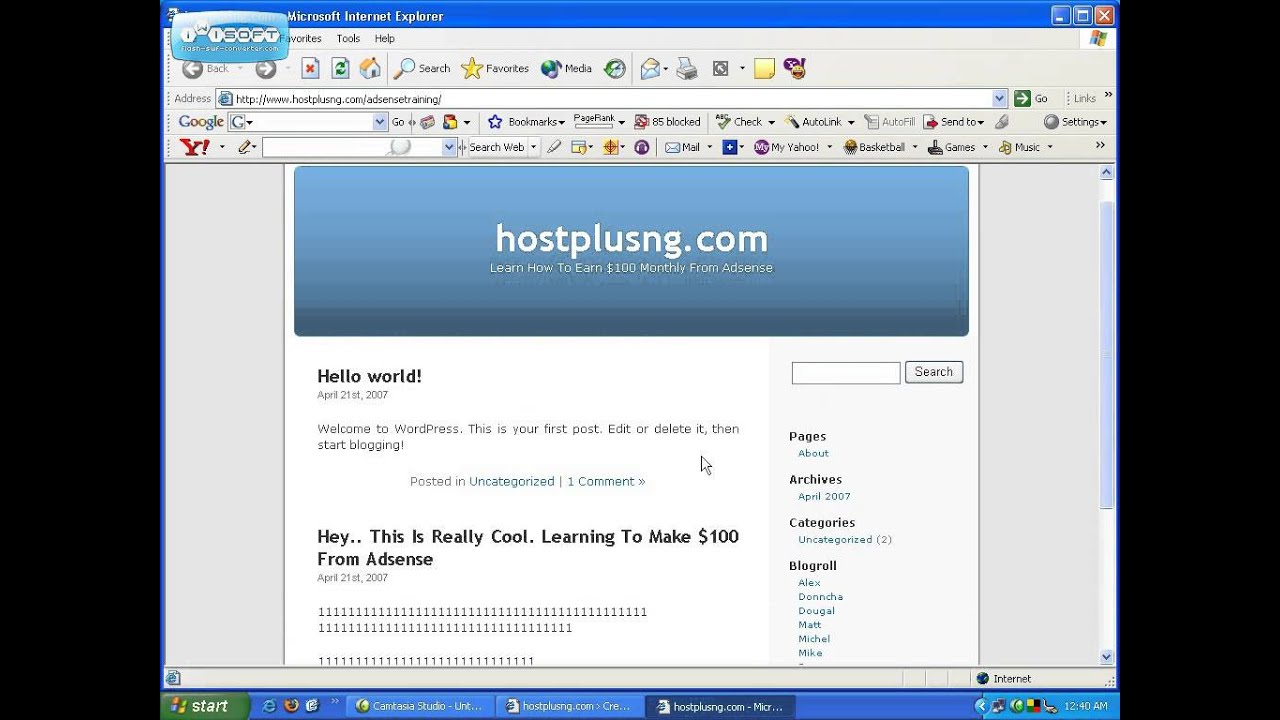Open Yahoo Mail from toolbar

(682, 147)
